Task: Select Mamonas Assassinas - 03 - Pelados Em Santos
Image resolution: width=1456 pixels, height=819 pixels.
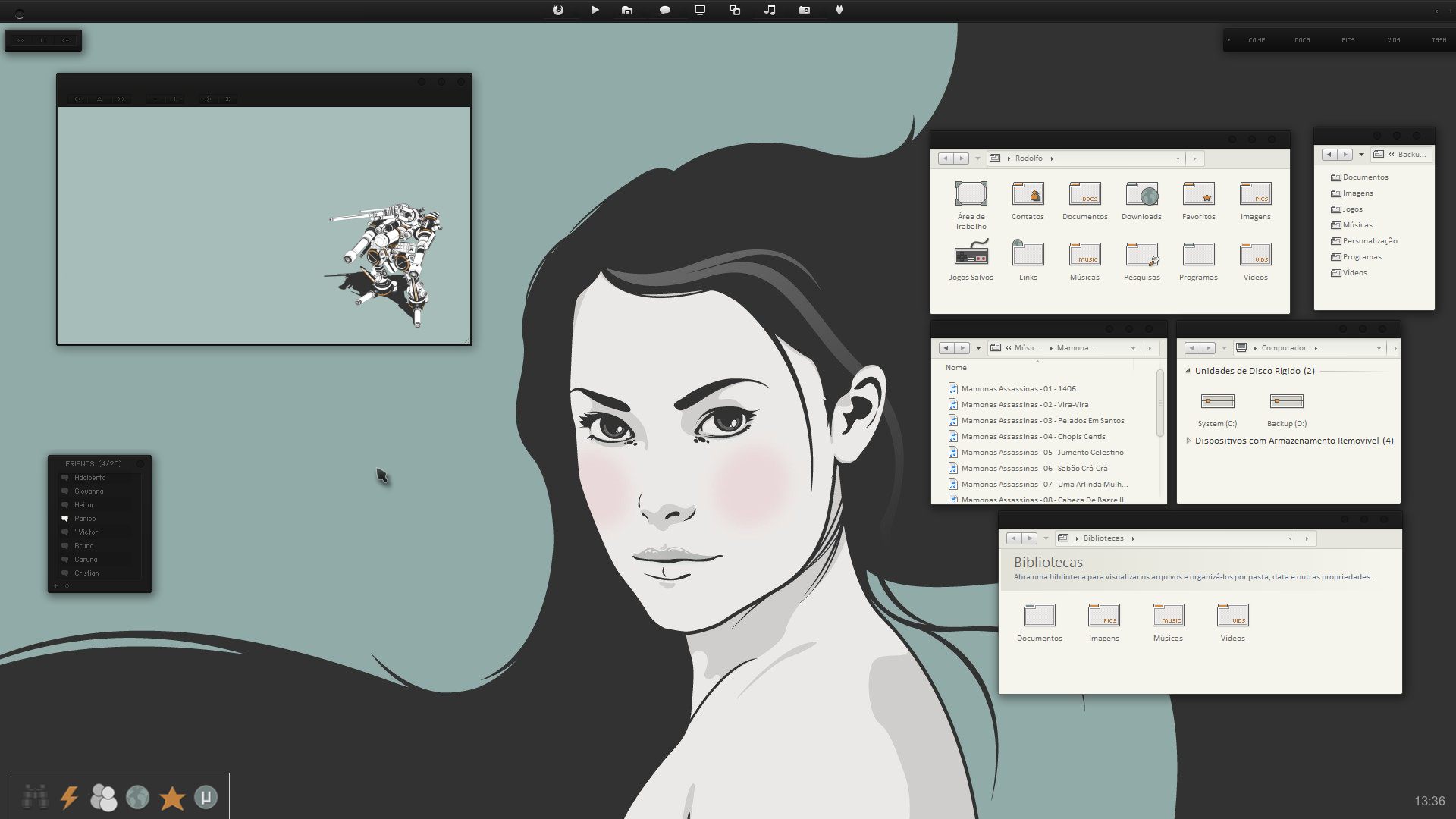Action: click(x=1043, y=421)
